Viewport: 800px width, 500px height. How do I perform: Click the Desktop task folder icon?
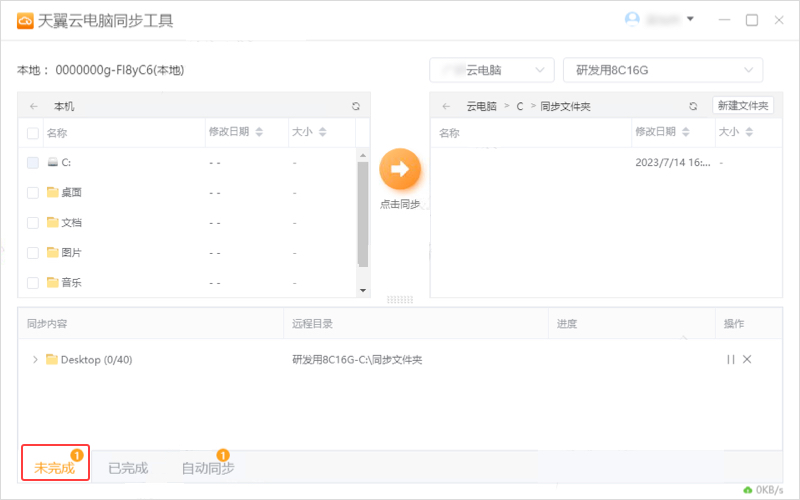pos(52,359)
